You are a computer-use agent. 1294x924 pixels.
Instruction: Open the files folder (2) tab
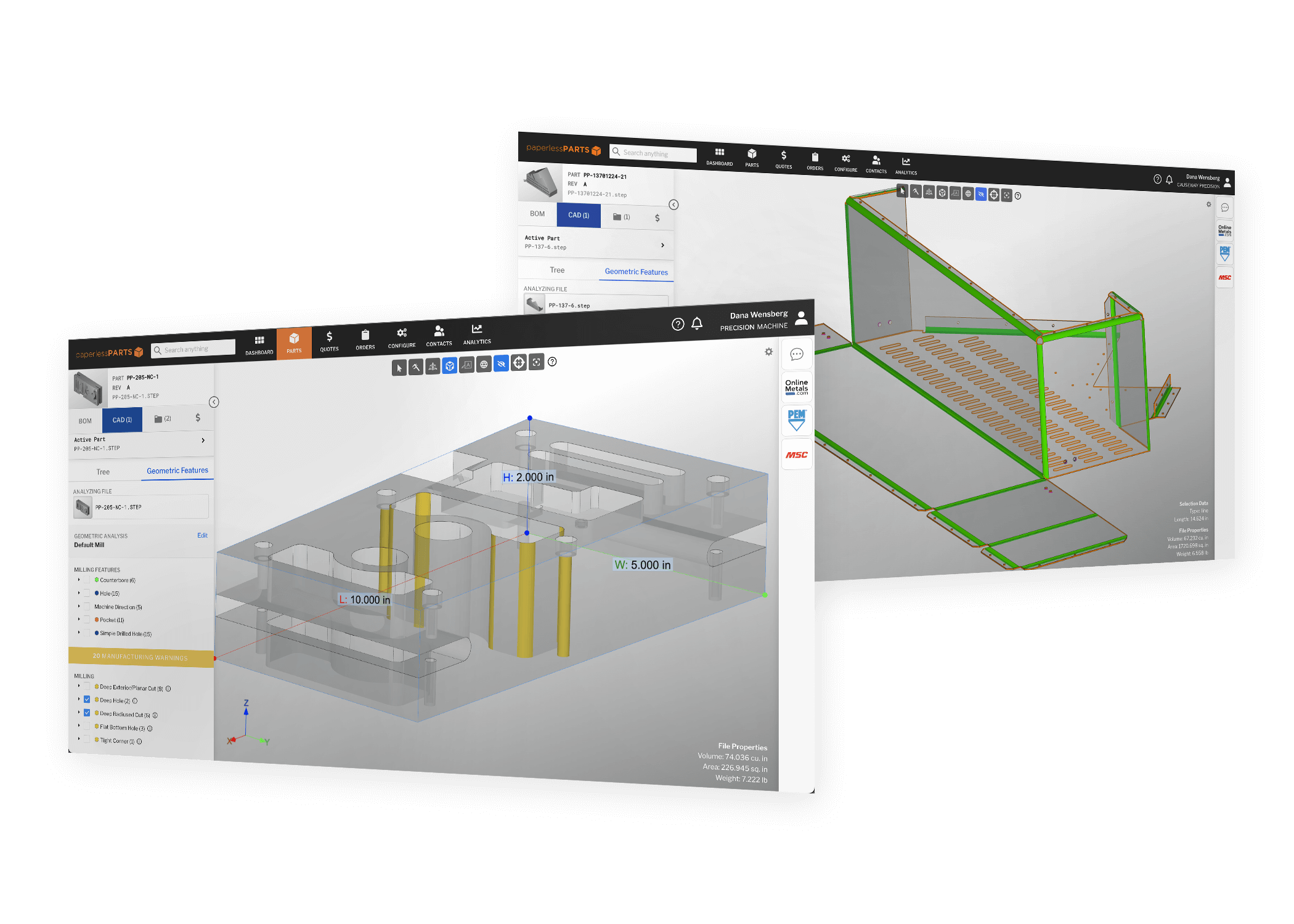[x=163, y=419]
